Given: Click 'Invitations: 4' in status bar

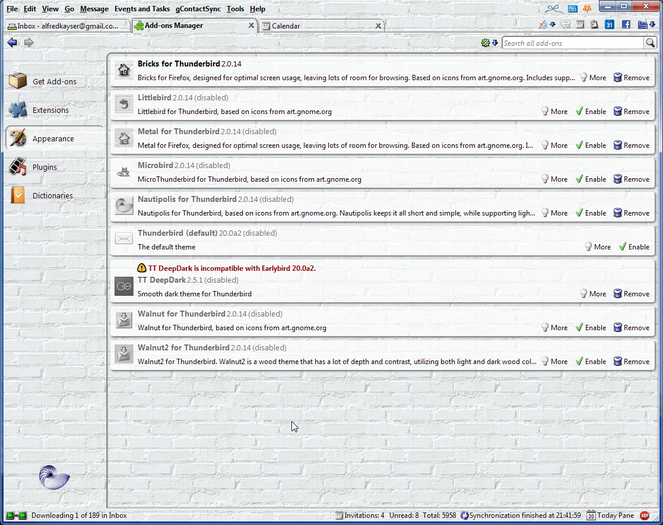Looking at the screenshot, I should pos(360,515).
